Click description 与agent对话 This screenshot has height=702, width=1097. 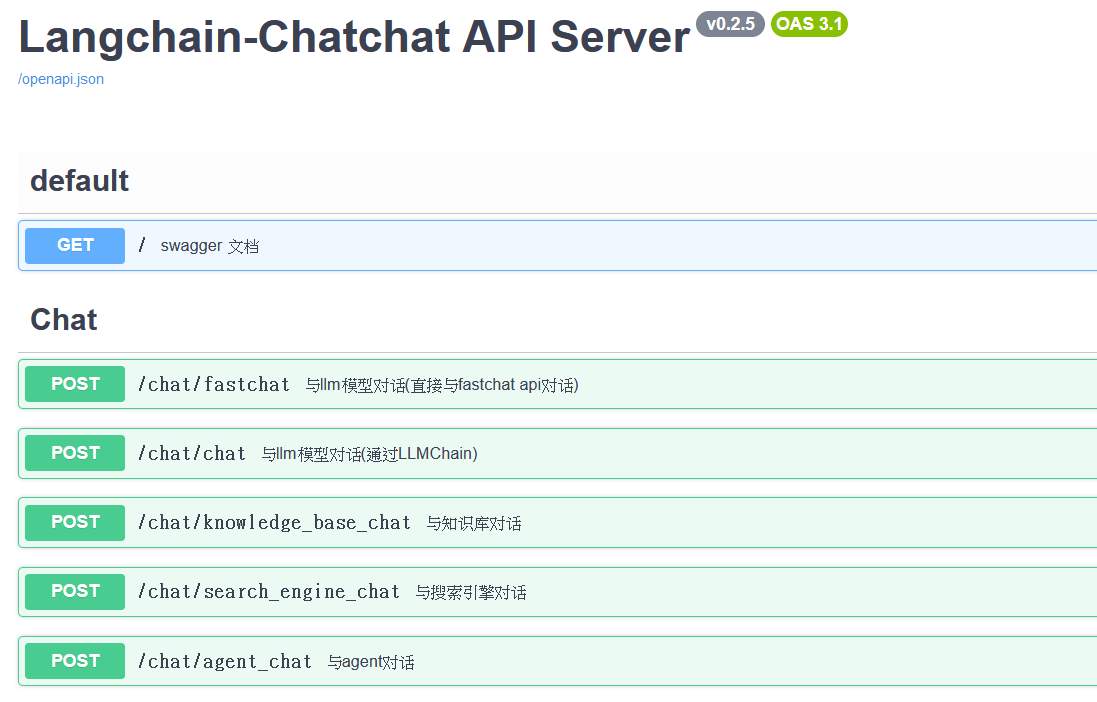coord(371,661)
